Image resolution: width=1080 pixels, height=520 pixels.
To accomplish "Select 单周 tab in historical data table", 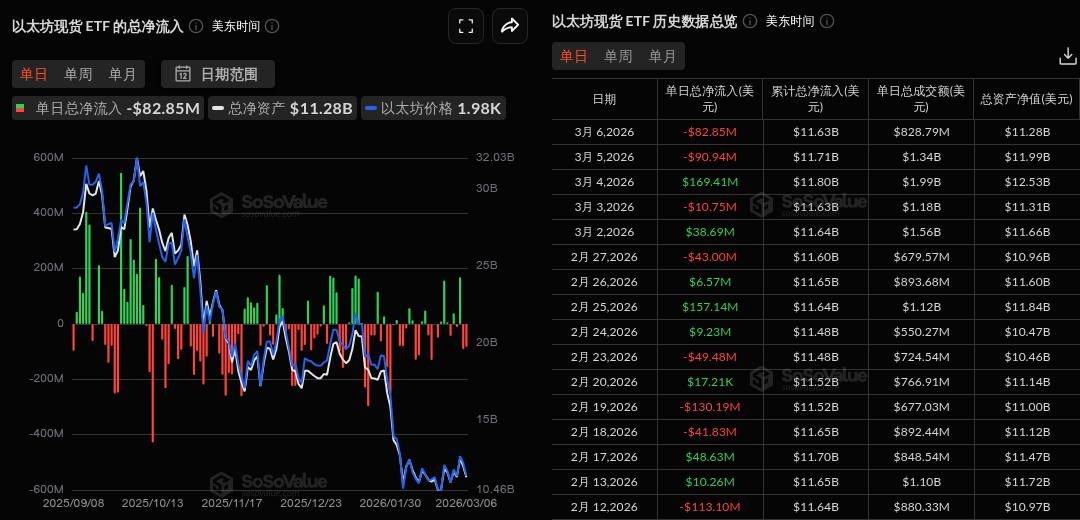I will pos(618,56).
